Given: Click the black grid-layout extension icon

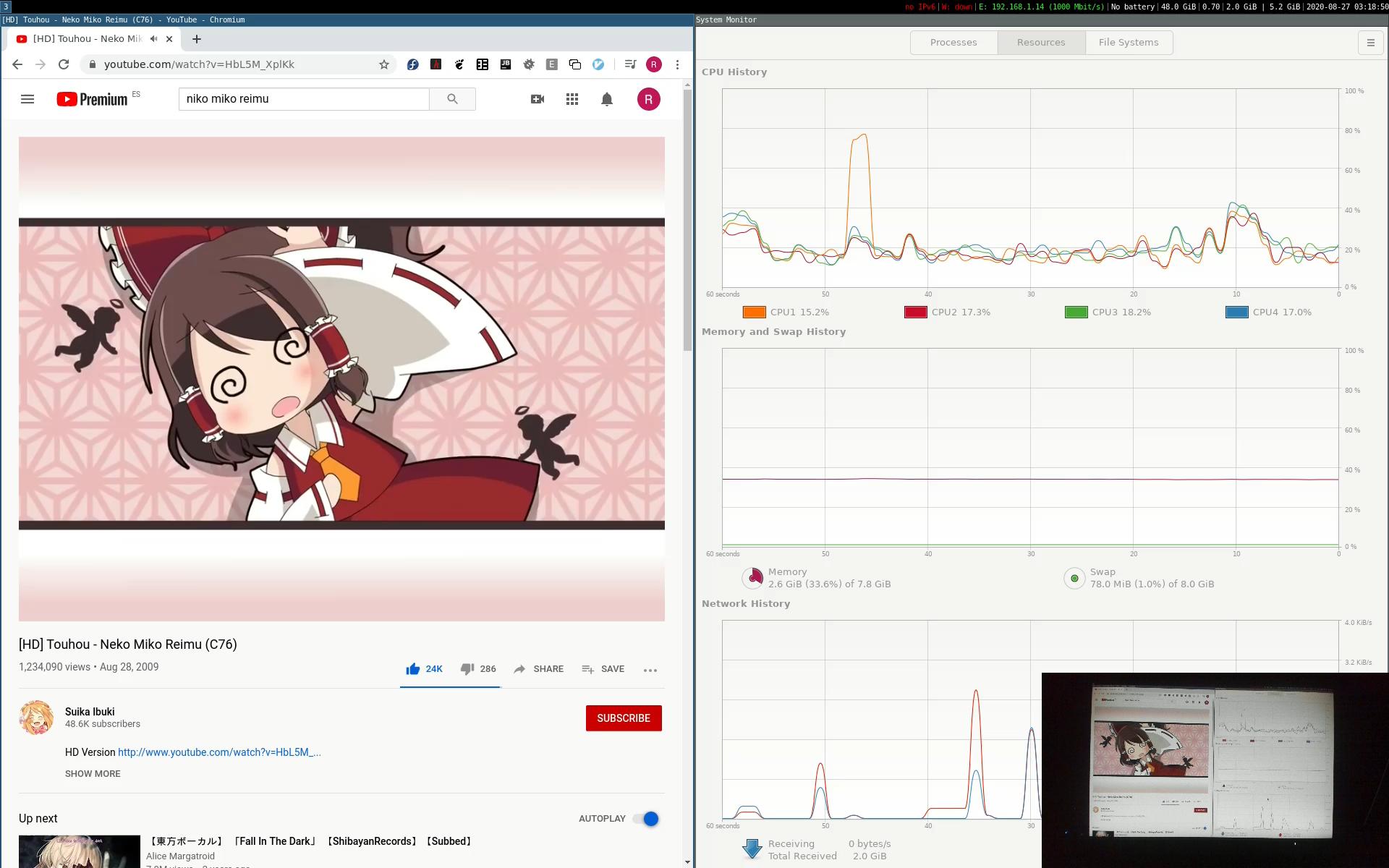Looking at the screenshot, I should 482,64.
